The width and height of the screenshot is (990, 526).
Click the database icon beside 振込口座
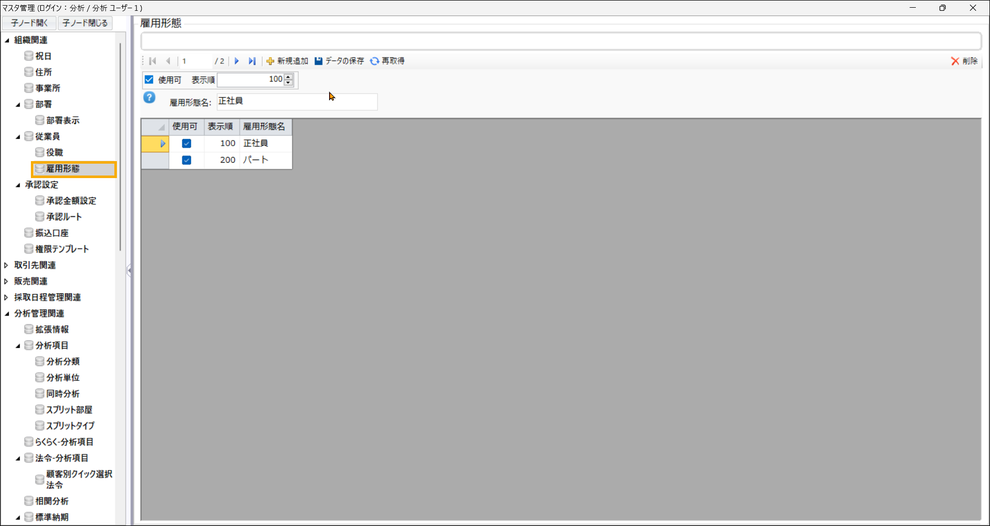coord(28,233)
